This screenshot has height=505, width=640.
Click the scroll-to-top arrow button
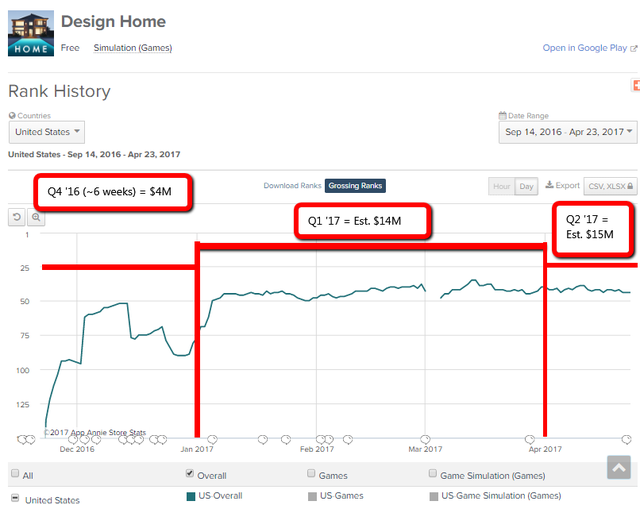[x=619, y=467]
